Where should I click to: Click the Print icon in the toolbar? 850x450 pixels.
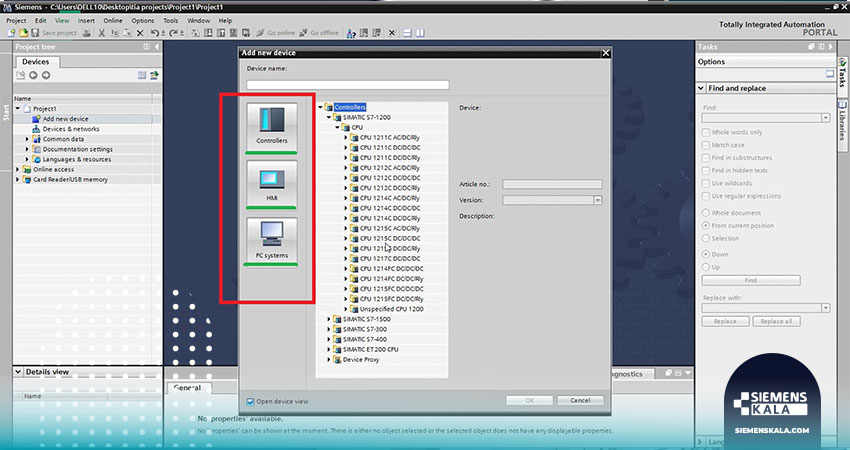[x=87, y=33]
